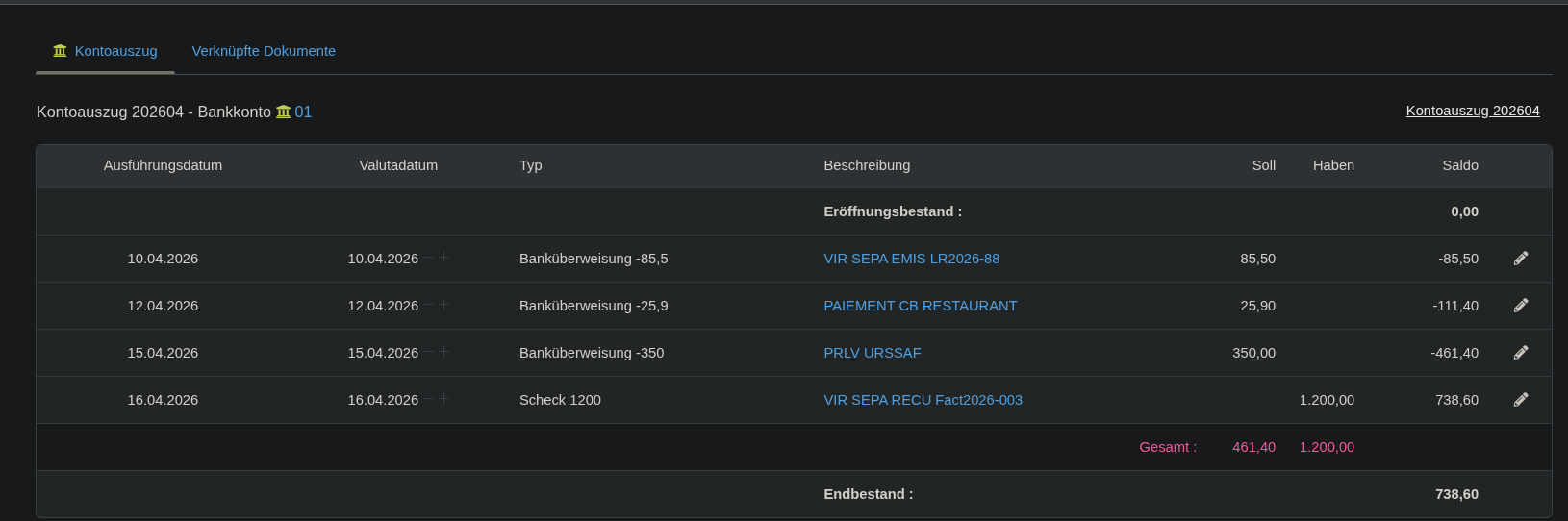
Task: Open the VIR SEPA EMIS LR2026-88 link
Action: tap(911, 259)
